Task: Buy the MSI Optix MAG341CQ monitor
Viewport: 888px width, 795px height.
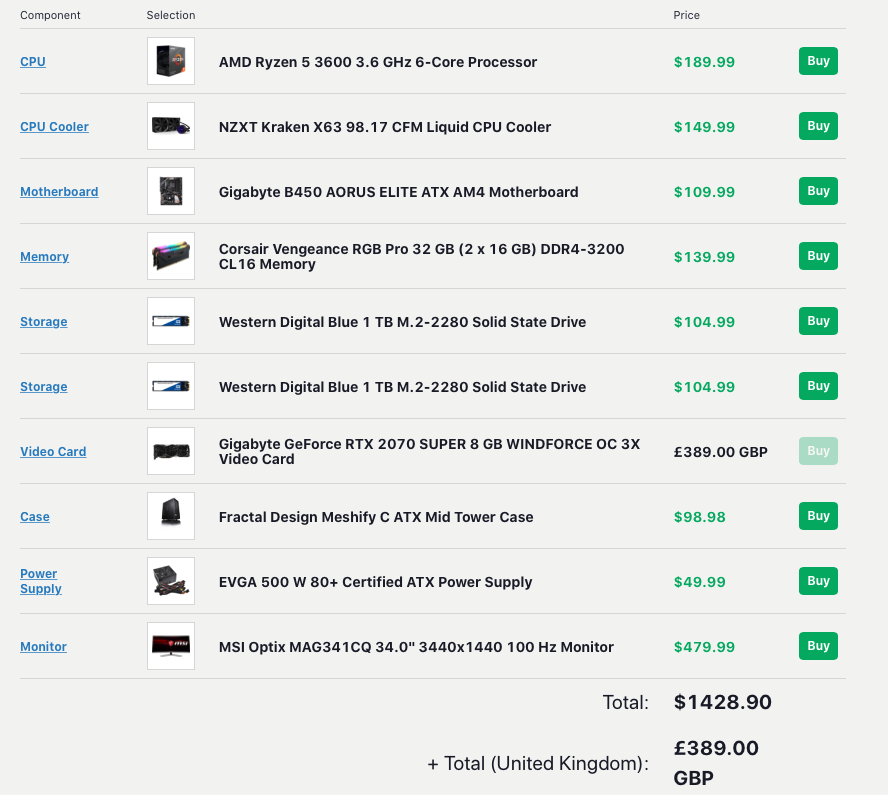Action: point(818,646)
